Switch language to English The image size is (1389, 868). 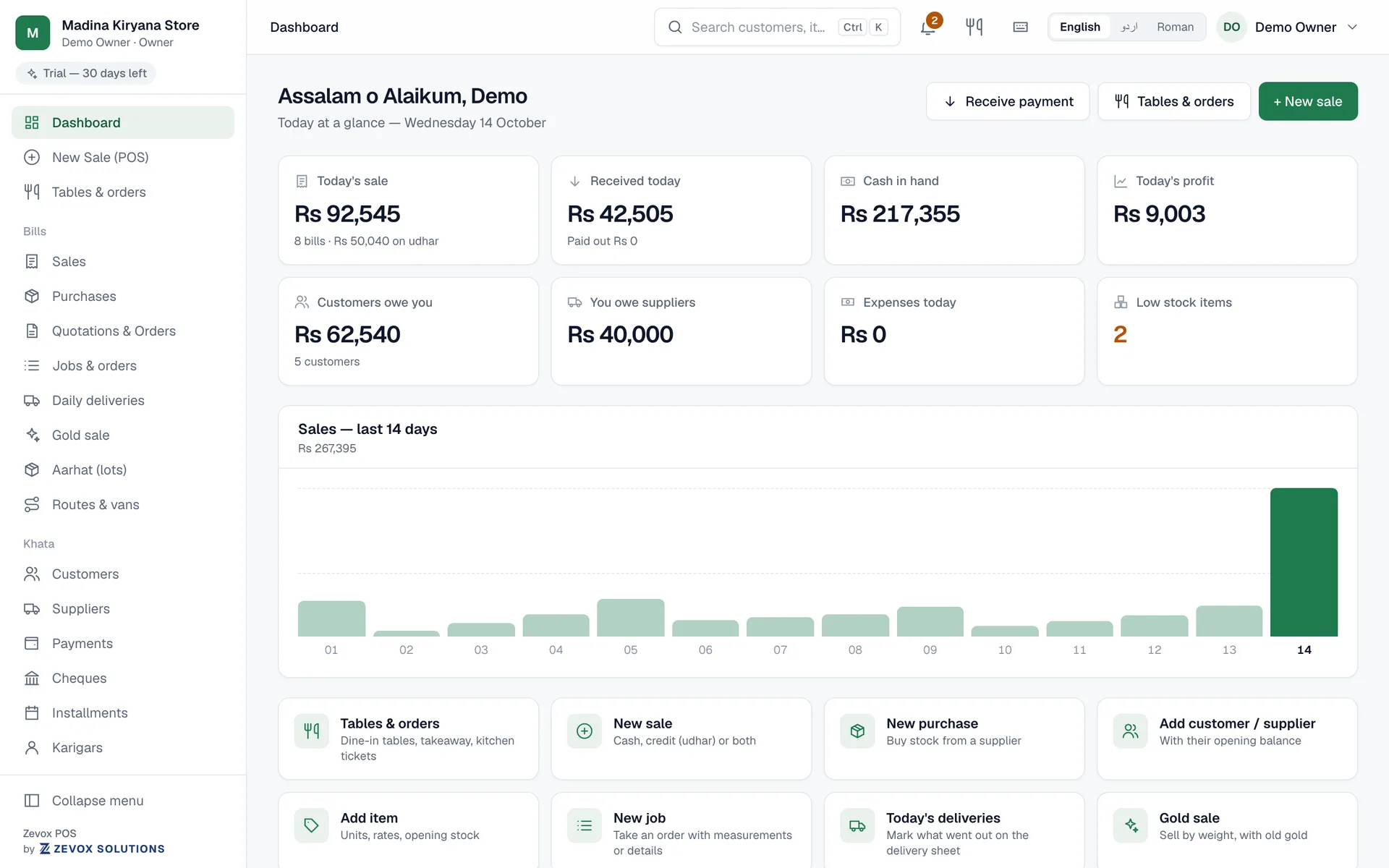pos(1079,27)
